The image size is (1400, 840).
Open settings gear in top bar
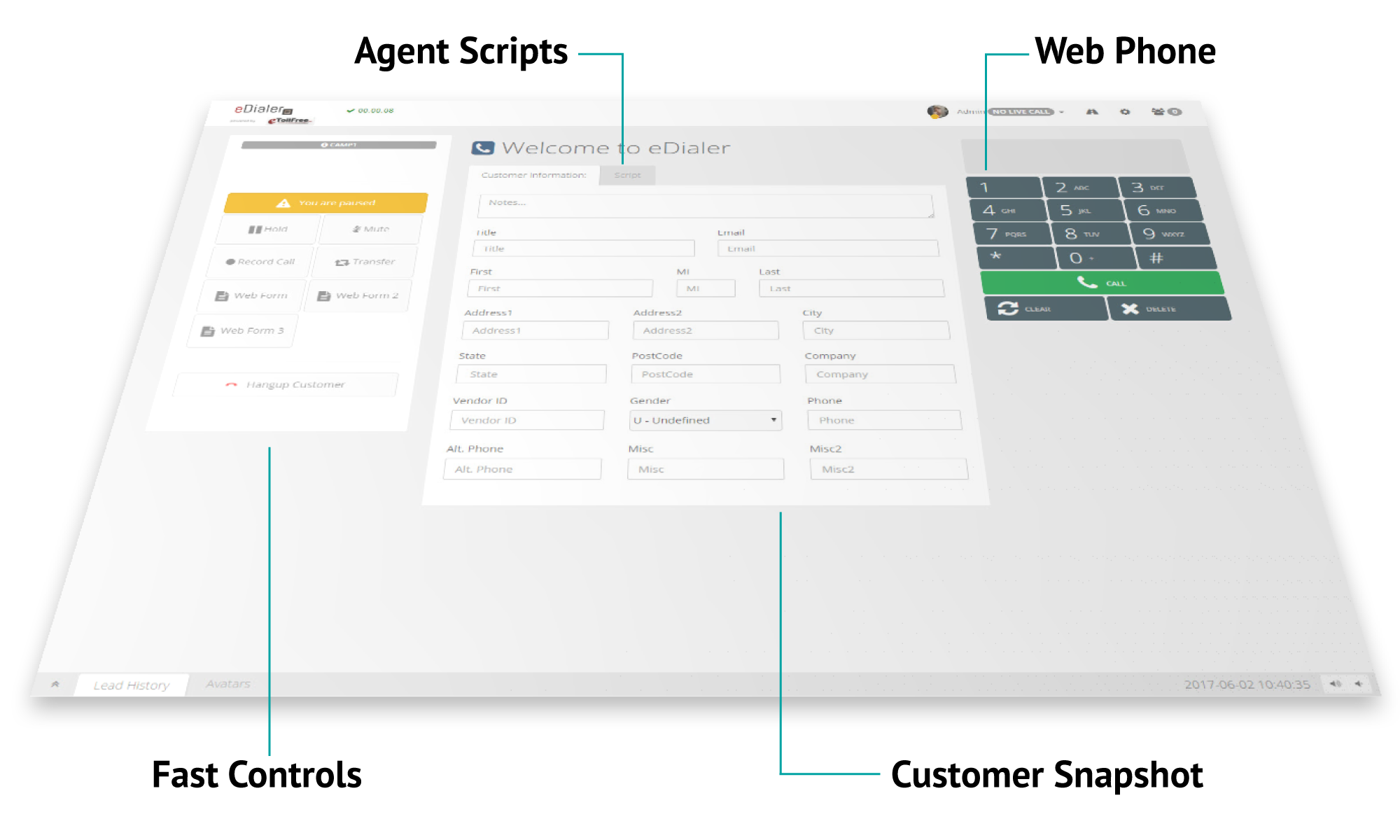click(x=1125, y=112)
